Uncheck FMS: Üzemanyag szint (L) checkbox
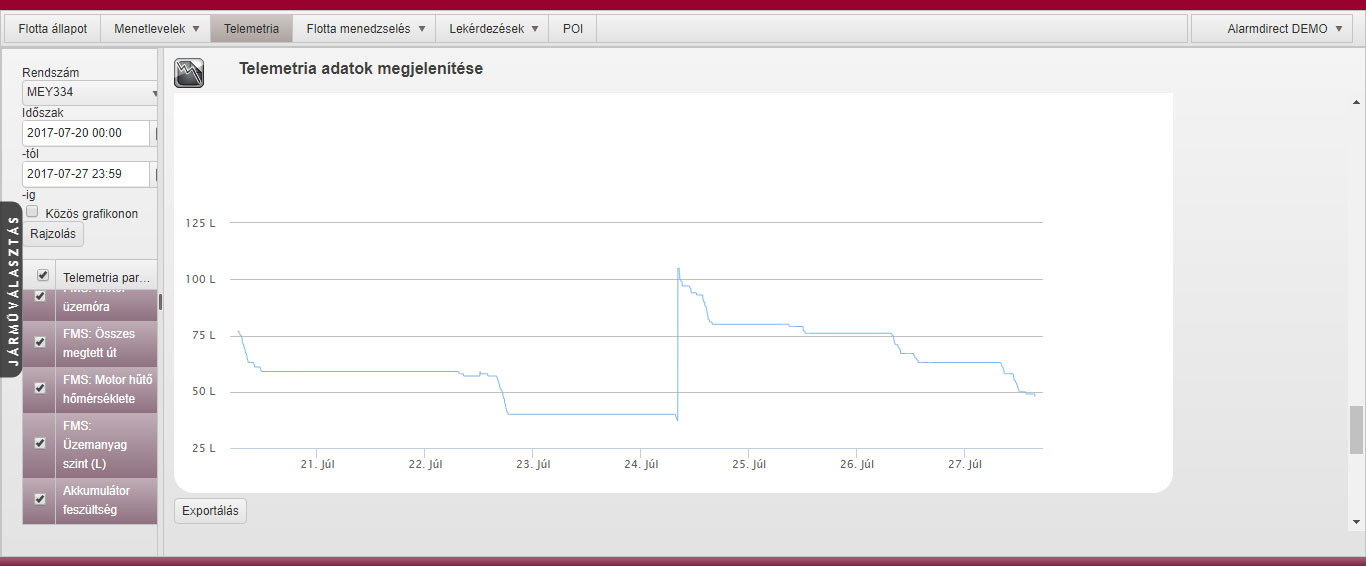The width and height of the screenshot is (1366, 566). coord(40,443)
